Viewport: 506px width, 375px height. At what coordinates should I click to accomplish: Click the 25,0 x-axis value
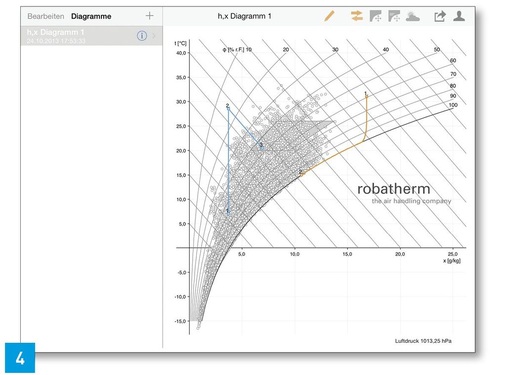click(453, 254)
